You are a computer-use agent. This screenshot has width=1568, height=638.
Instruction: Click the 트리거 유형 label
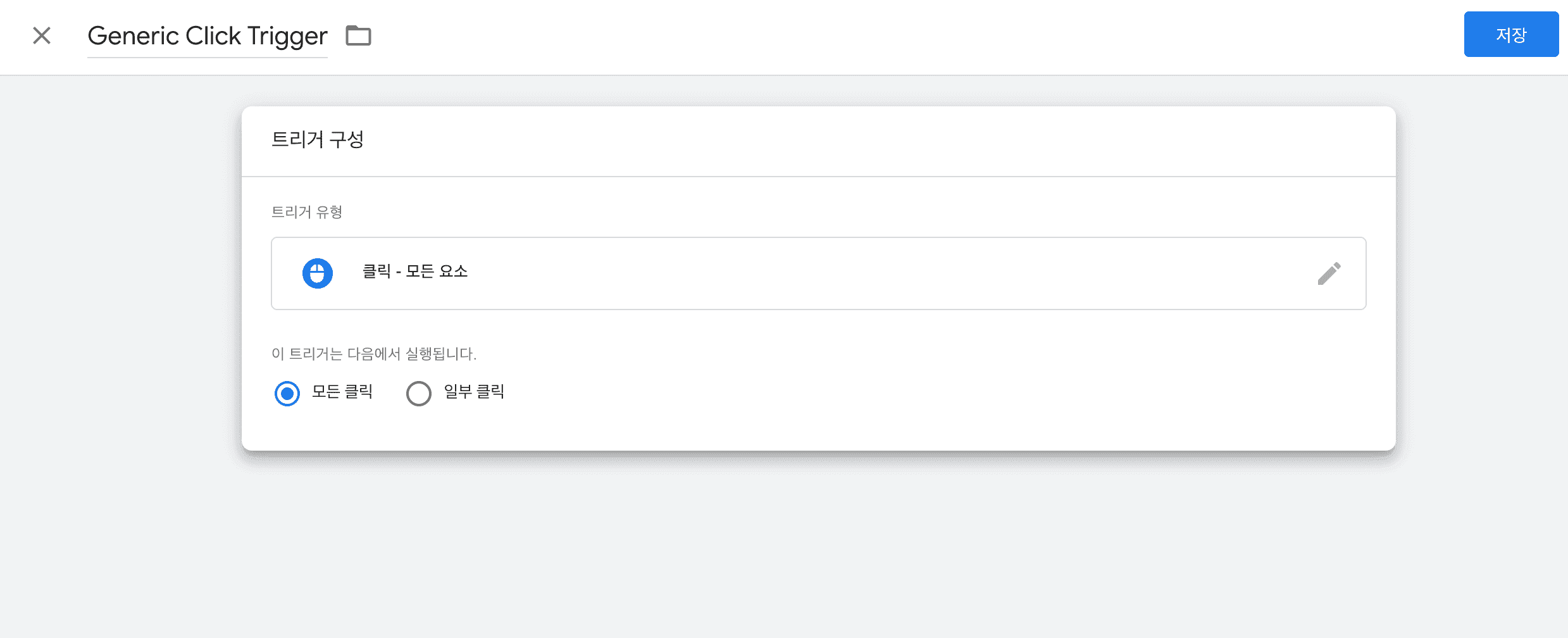tap(307, 212)
